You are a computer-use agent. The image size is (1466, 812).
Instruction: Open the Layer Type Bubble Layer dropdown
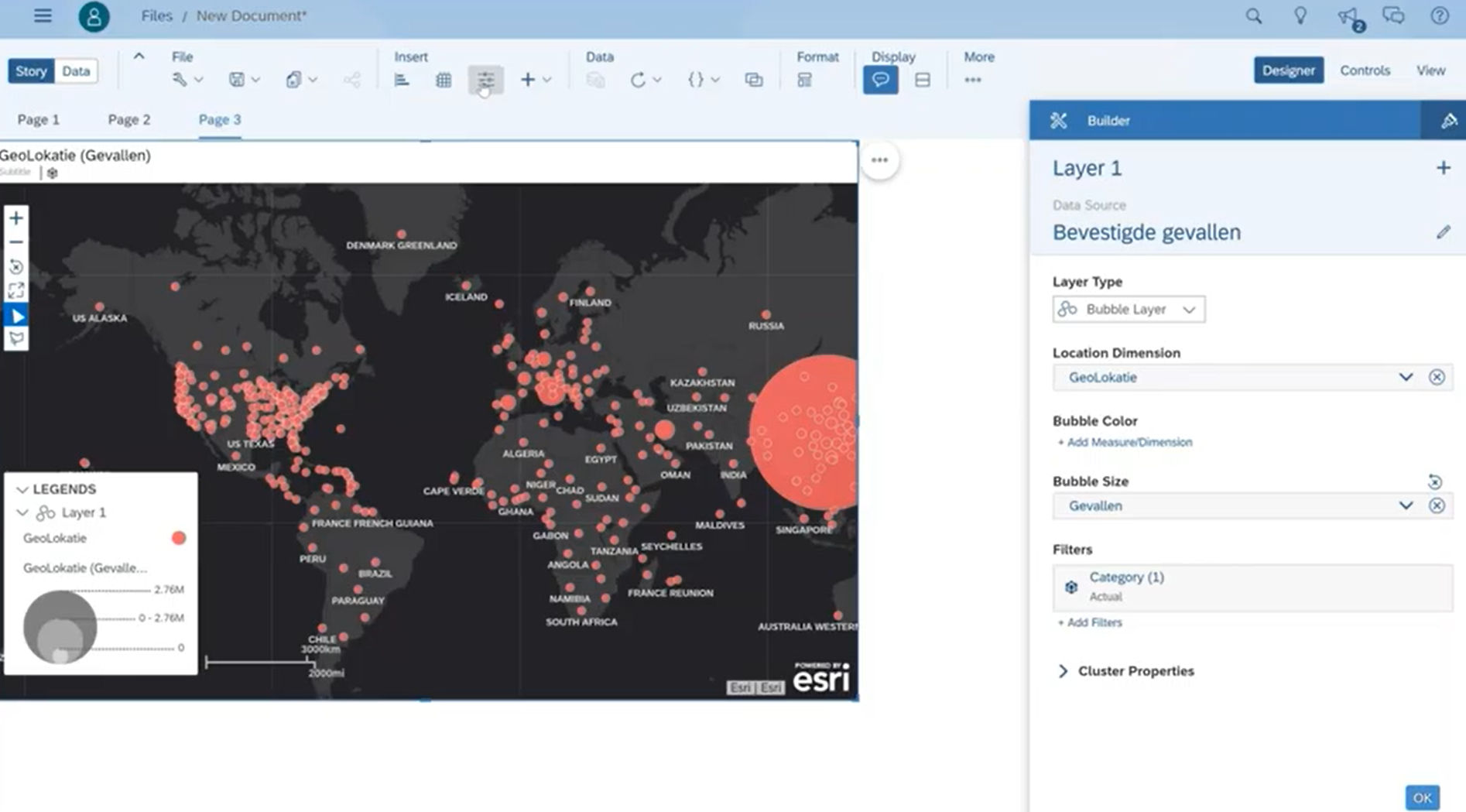tap(1128, 309)
